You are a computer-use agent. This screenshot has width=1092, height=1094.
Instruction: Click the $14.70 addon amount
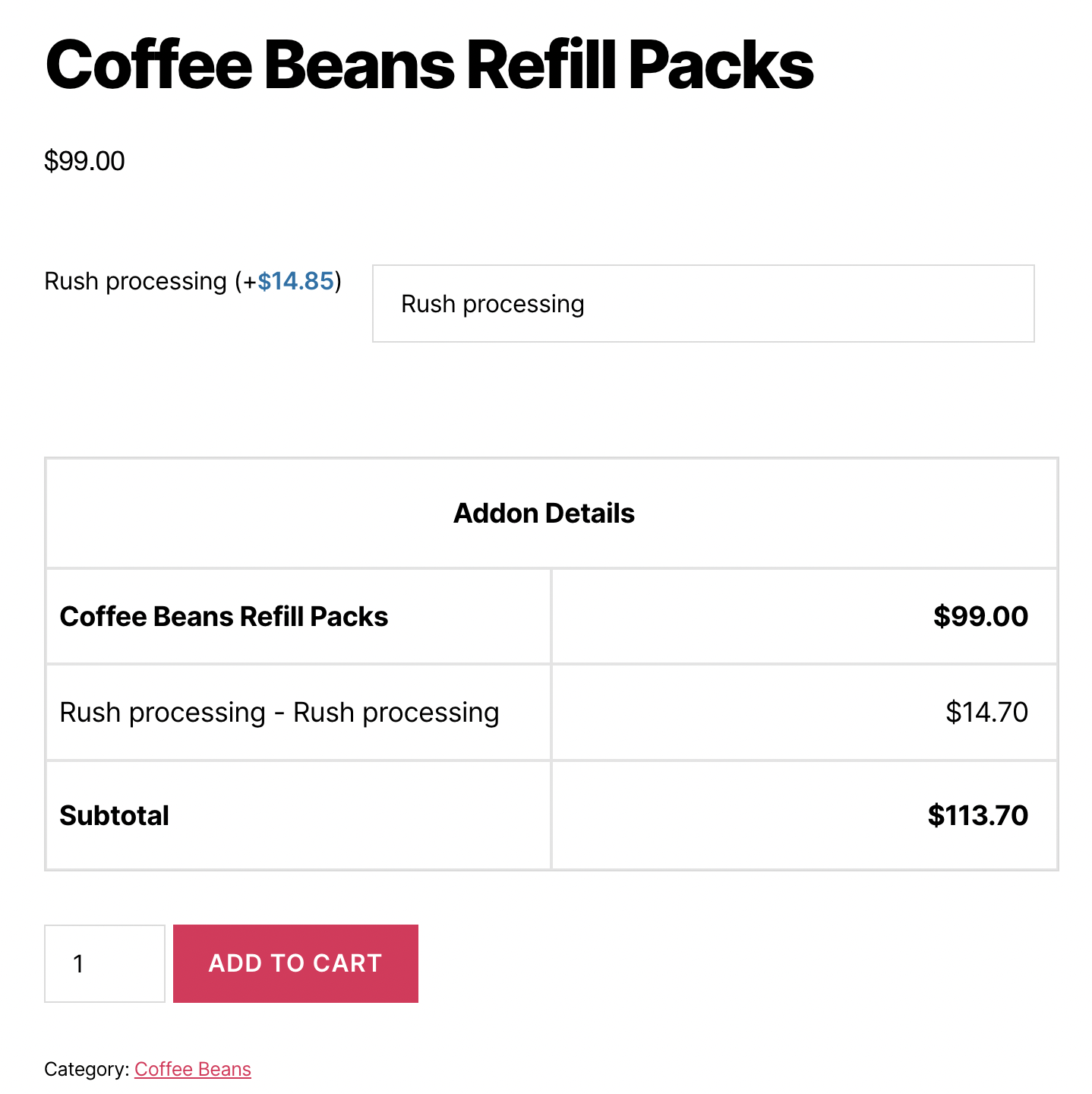tap(986, 713)
